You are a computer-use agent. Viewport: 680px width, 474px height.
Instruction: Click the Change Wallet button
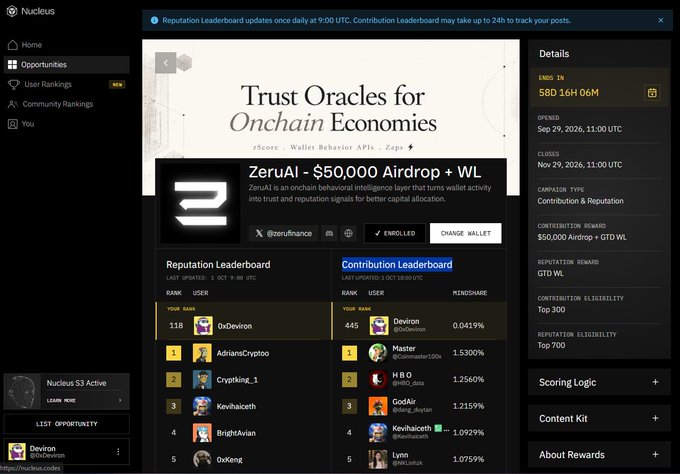pyautogui.click(x=466, y=233)
